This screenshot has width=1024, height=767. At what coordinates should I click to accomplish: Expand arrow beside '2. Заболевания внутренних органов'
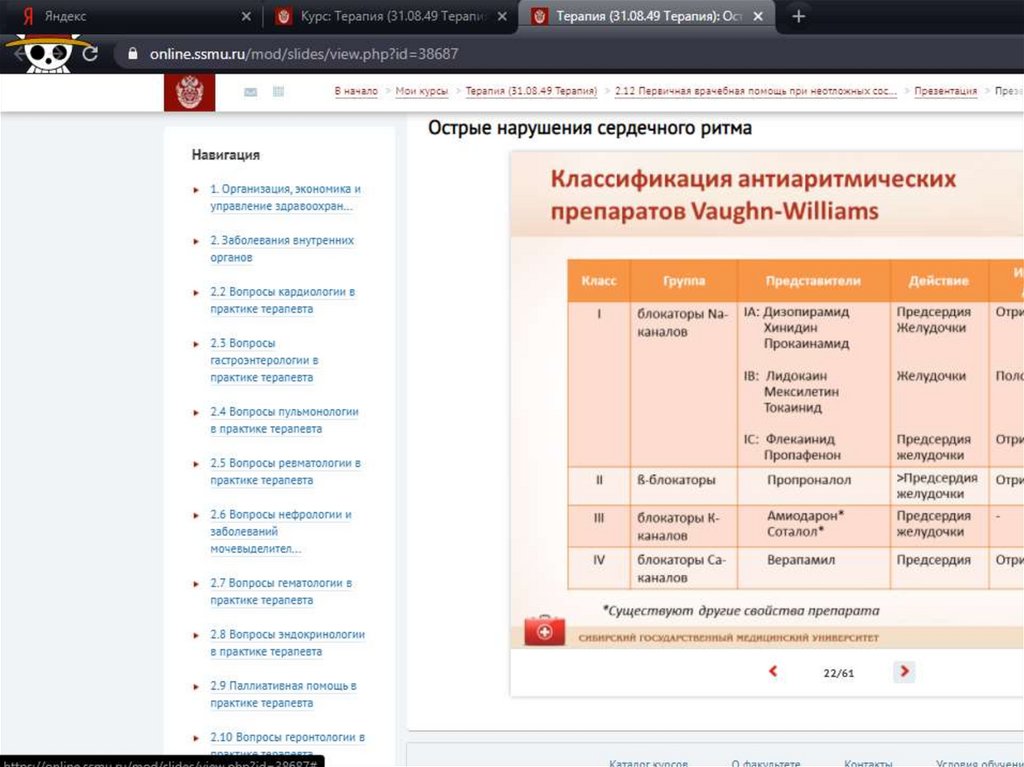(196, 242)
